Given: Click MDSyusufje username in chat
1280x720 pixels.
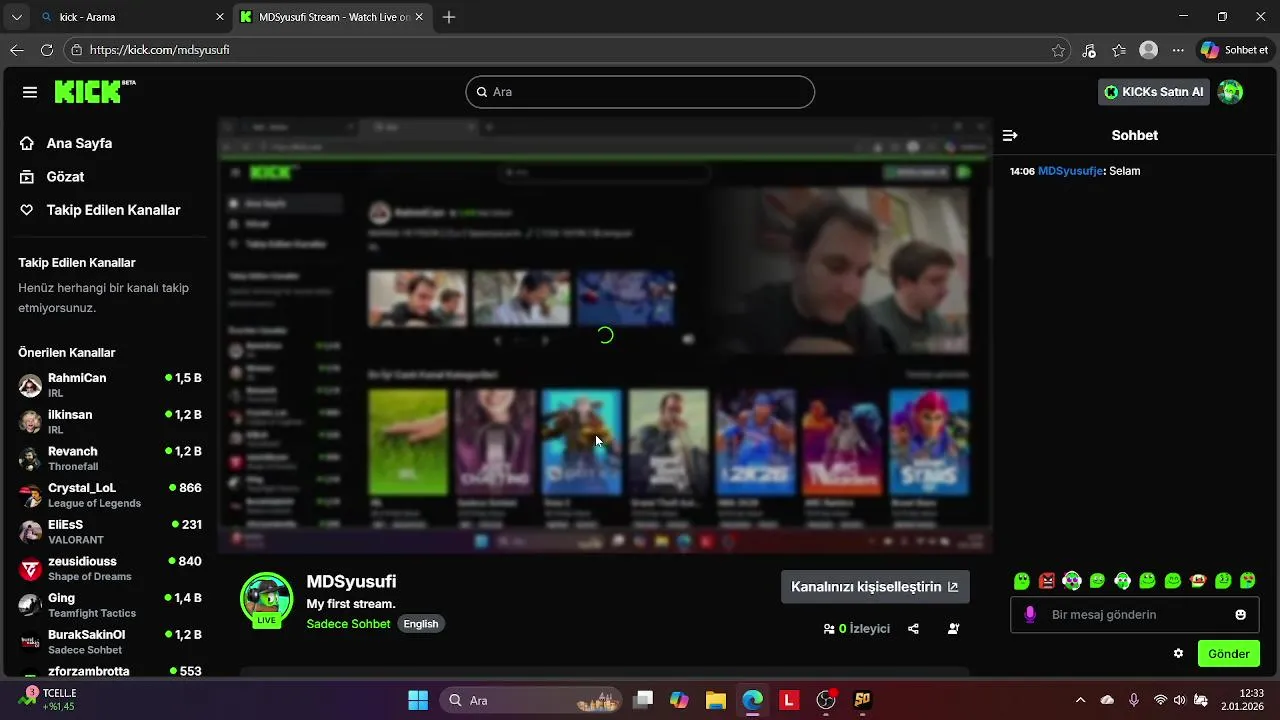Looking at the screenshot, I should 1071,171.
